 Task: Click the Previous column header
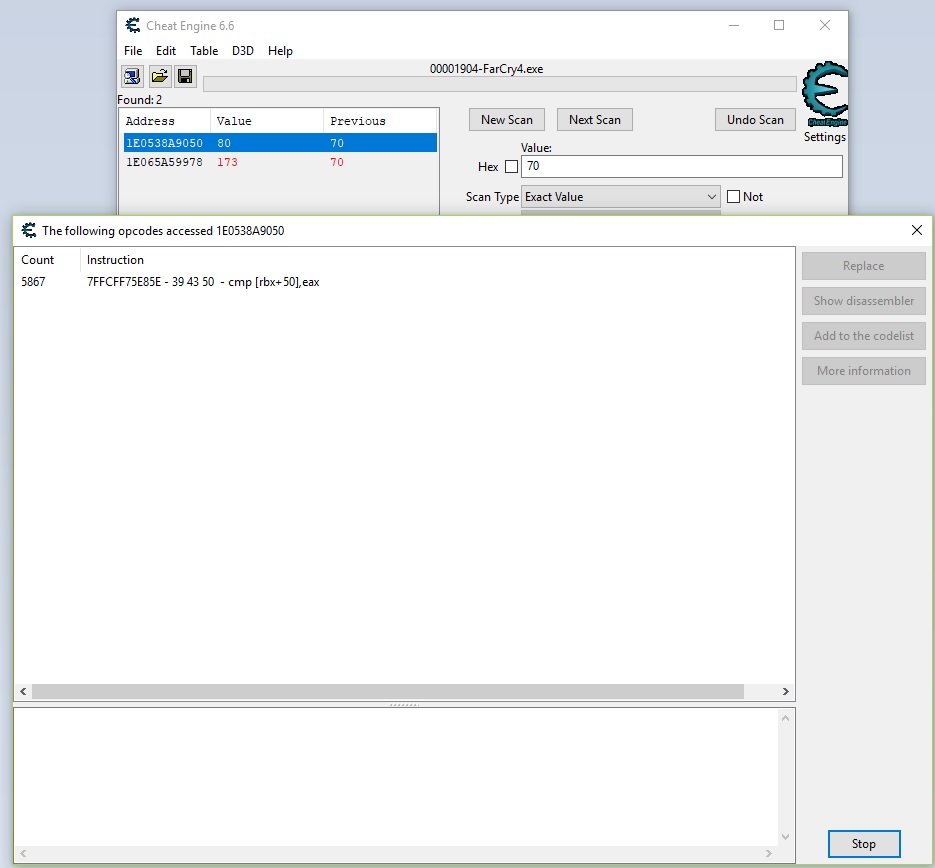[380, 121]
